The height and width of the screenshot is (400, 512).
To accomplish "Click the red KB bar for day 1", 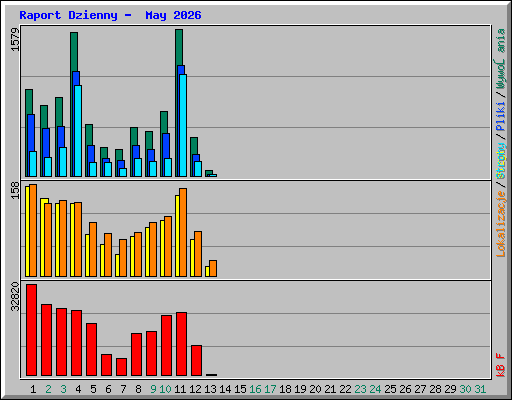I will tap(31, 330).
